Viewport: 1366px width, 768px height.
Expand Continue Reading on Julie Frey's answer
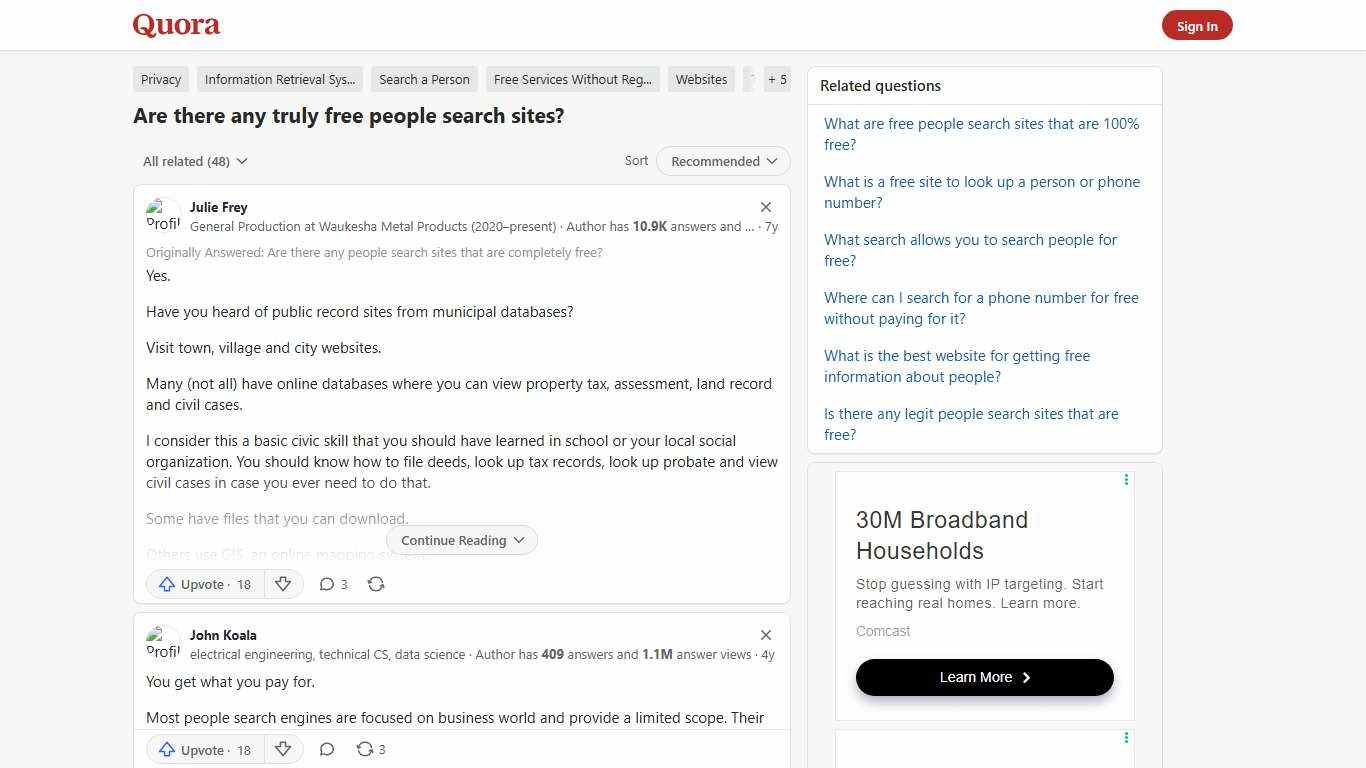tap(461, 540)
